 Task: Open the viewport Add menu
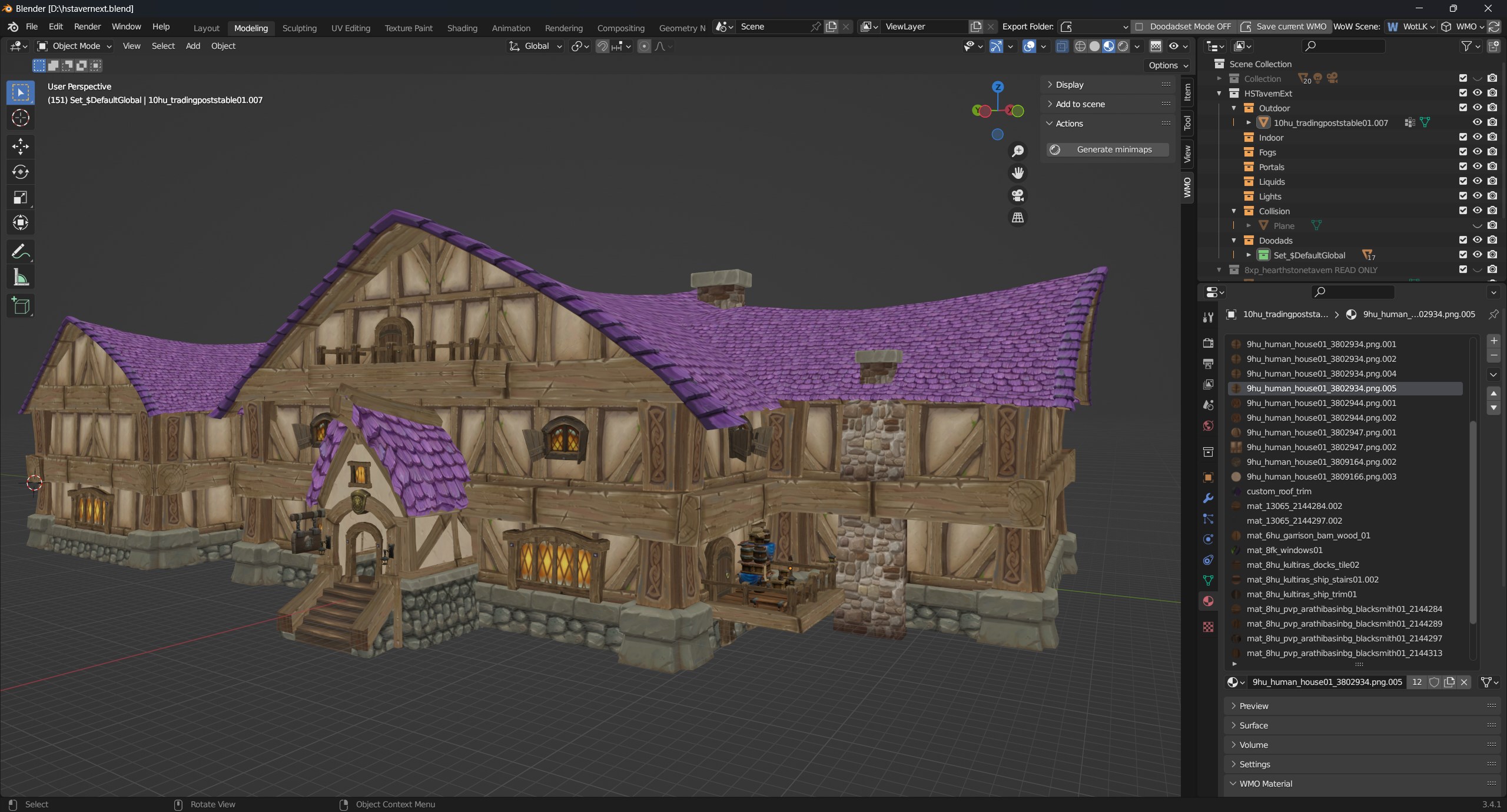click(193, 46)
